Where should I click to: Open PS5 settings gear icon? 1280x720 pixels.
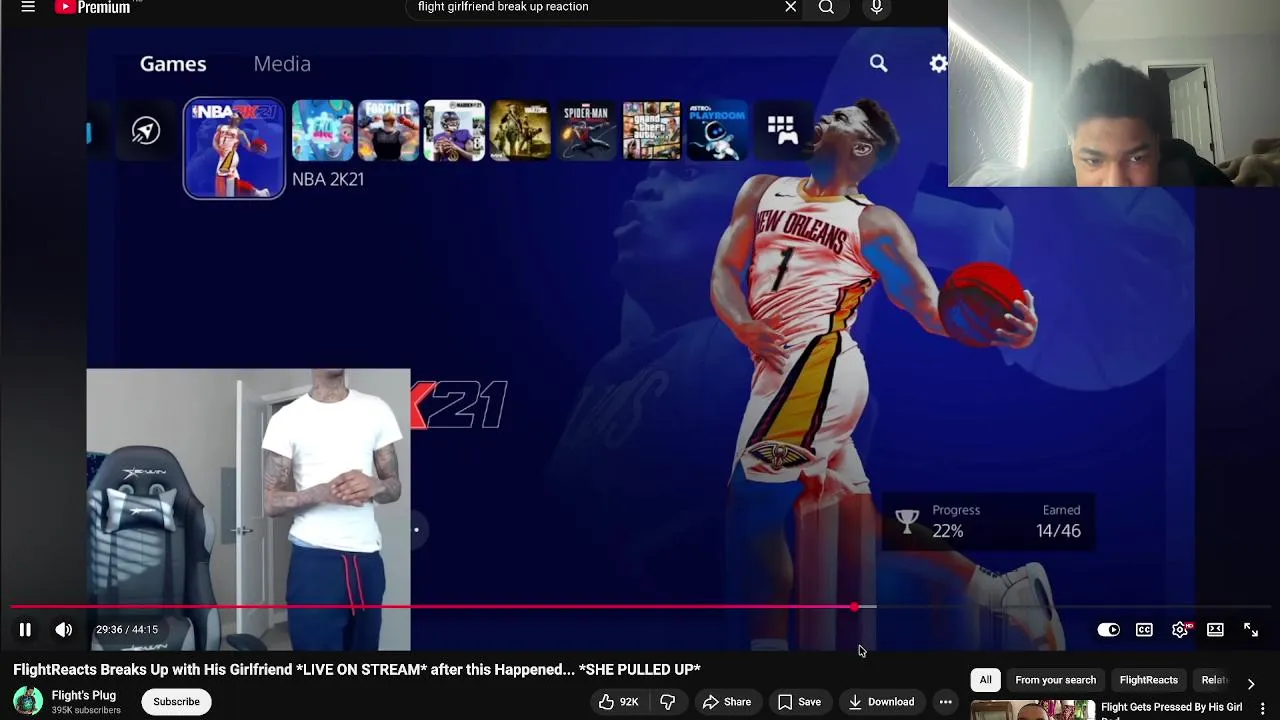click(x=938, y=64)
